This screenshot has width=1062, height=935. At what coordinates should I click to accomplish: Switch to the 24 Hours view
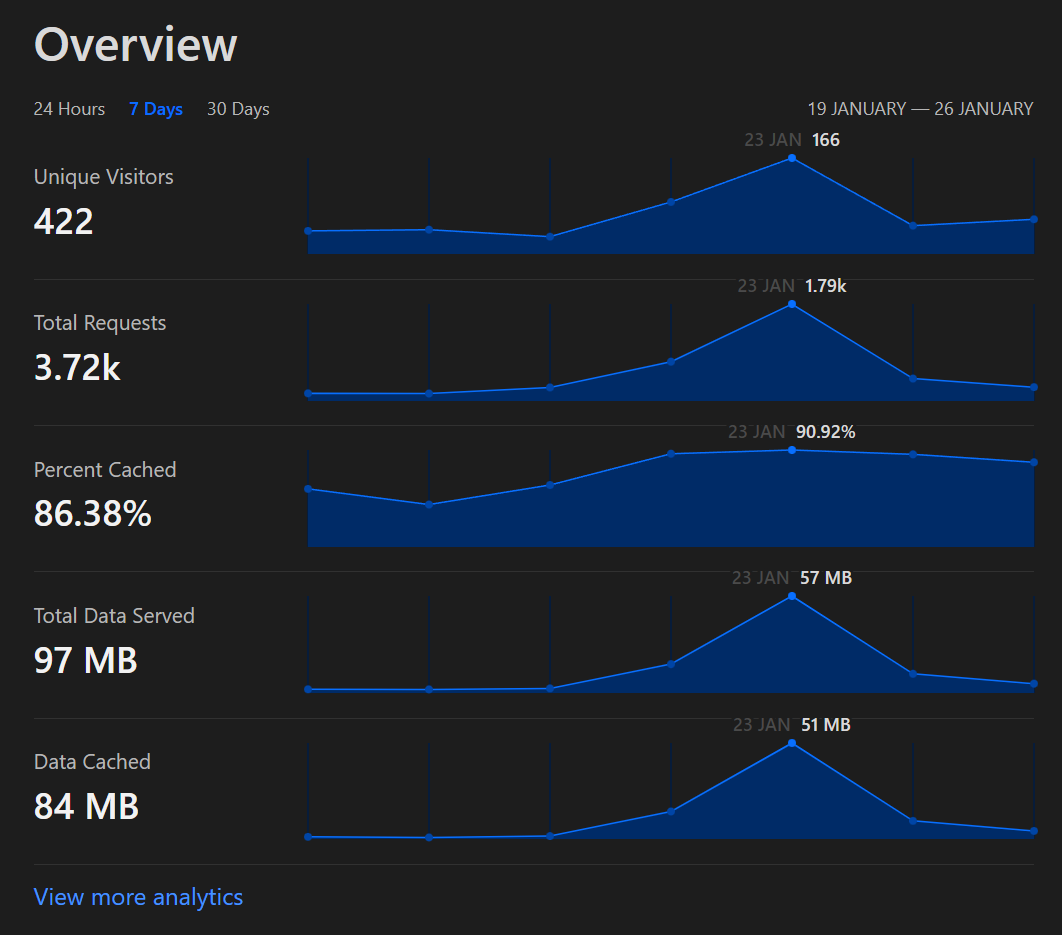click(68, 109)
